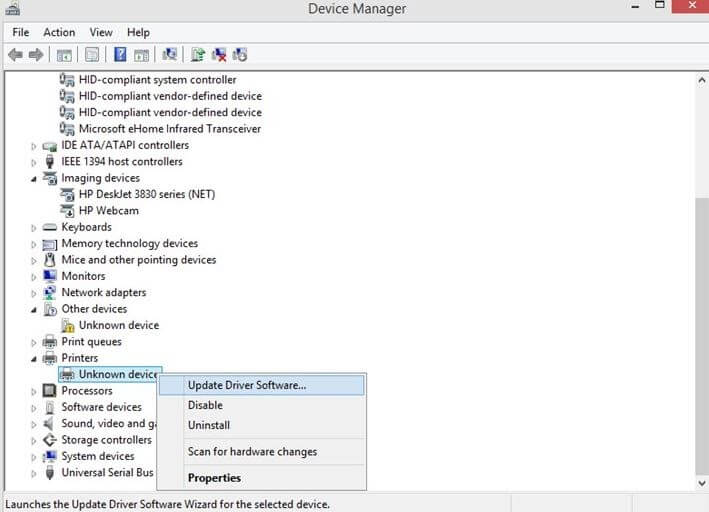Image resolution: width=709 pixels, height=512 pixels.
Task: Click the Disable device toolbar icon
Action: tap(240, 55)
